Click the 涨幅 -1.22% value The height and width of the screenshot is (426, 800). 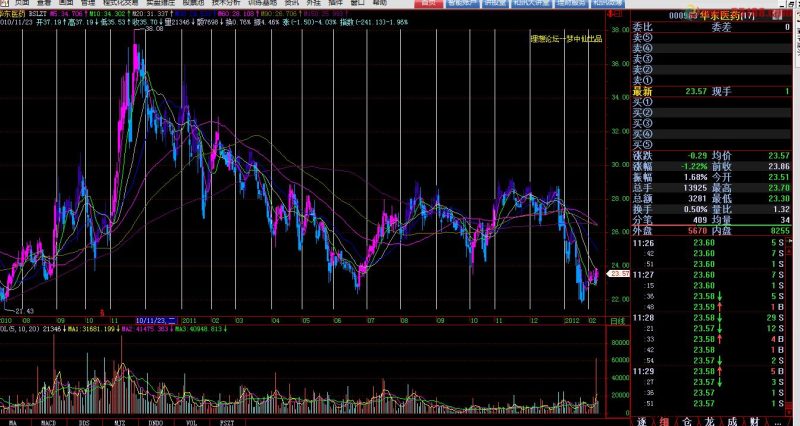(694, 166)
